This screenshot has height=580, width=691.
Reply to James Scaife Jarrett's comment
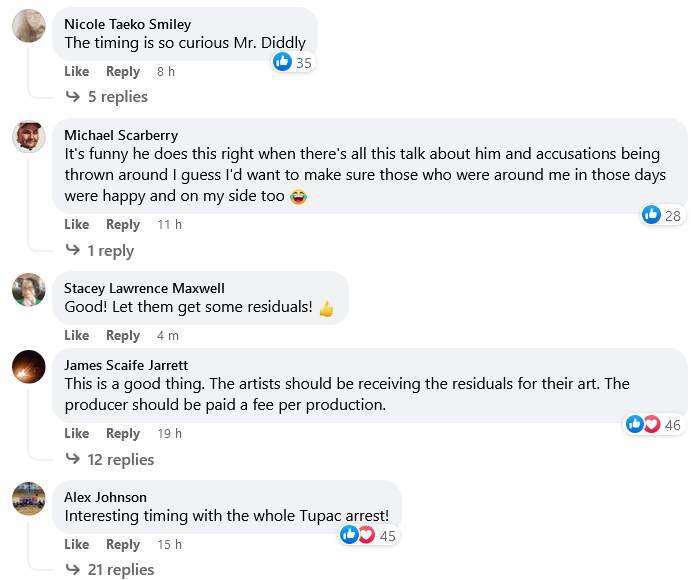click(123, 434)
